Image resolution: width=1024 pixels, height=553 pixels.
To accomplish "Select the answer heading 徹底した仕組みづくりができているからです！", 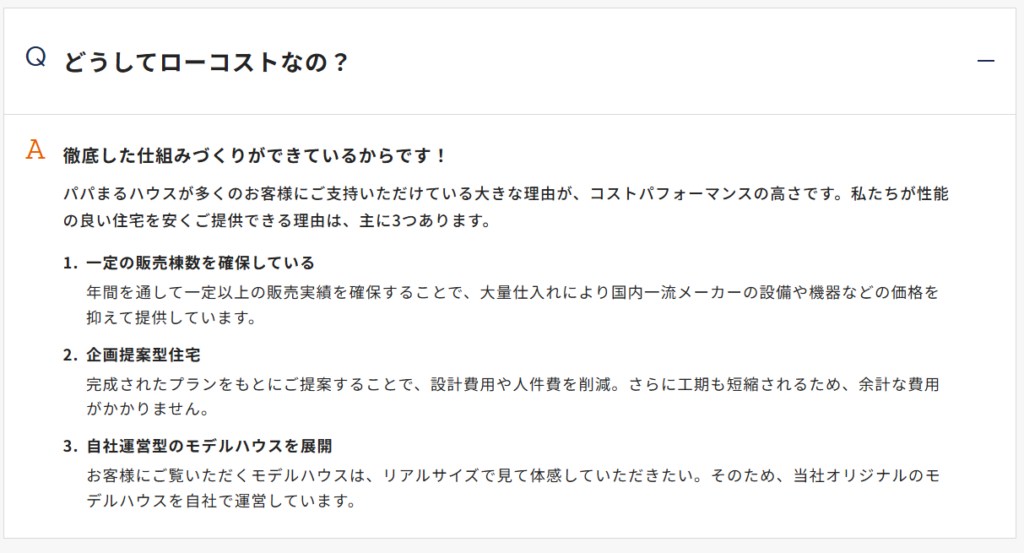I will coord(254,156).
